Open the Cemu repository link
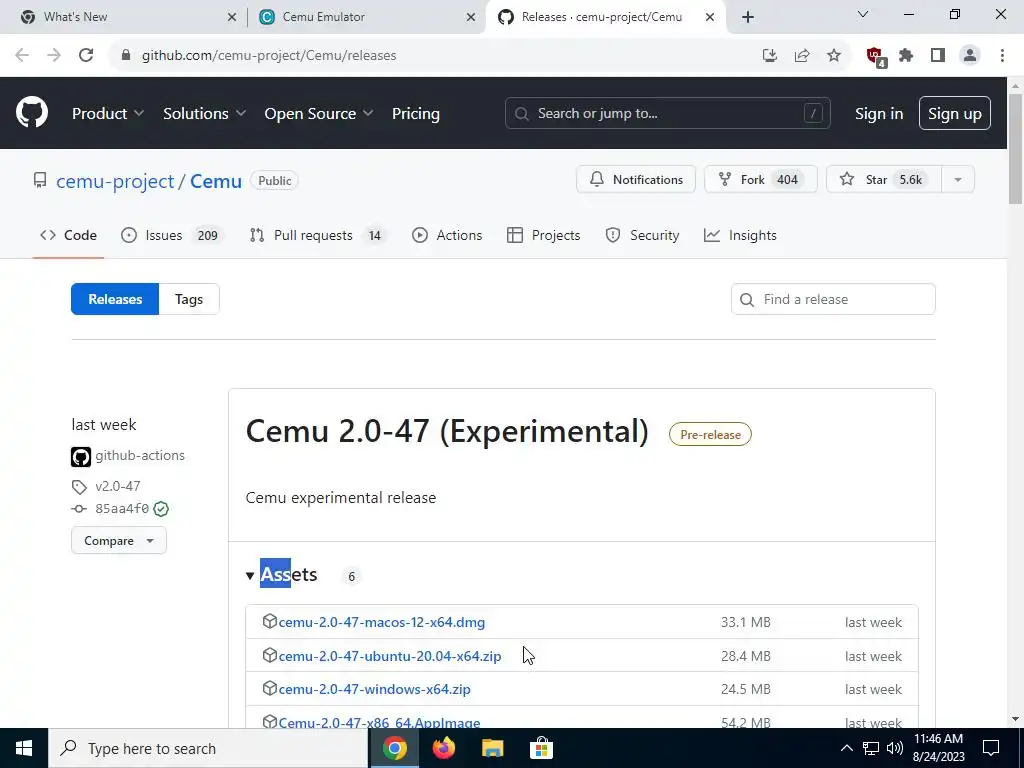1024x768 pixels. (216, 181)
